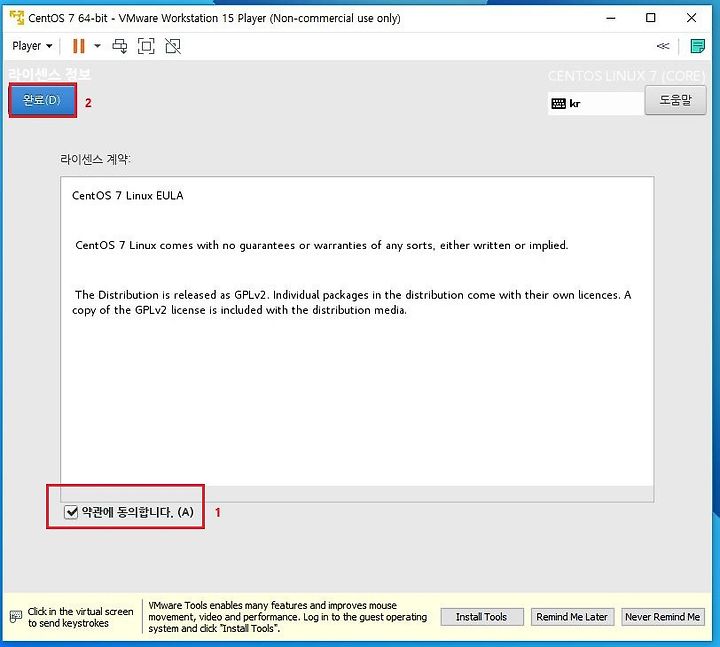Click the keyboard hint icon in status bar
Screen dimensions: 720x647
[16, 617]
